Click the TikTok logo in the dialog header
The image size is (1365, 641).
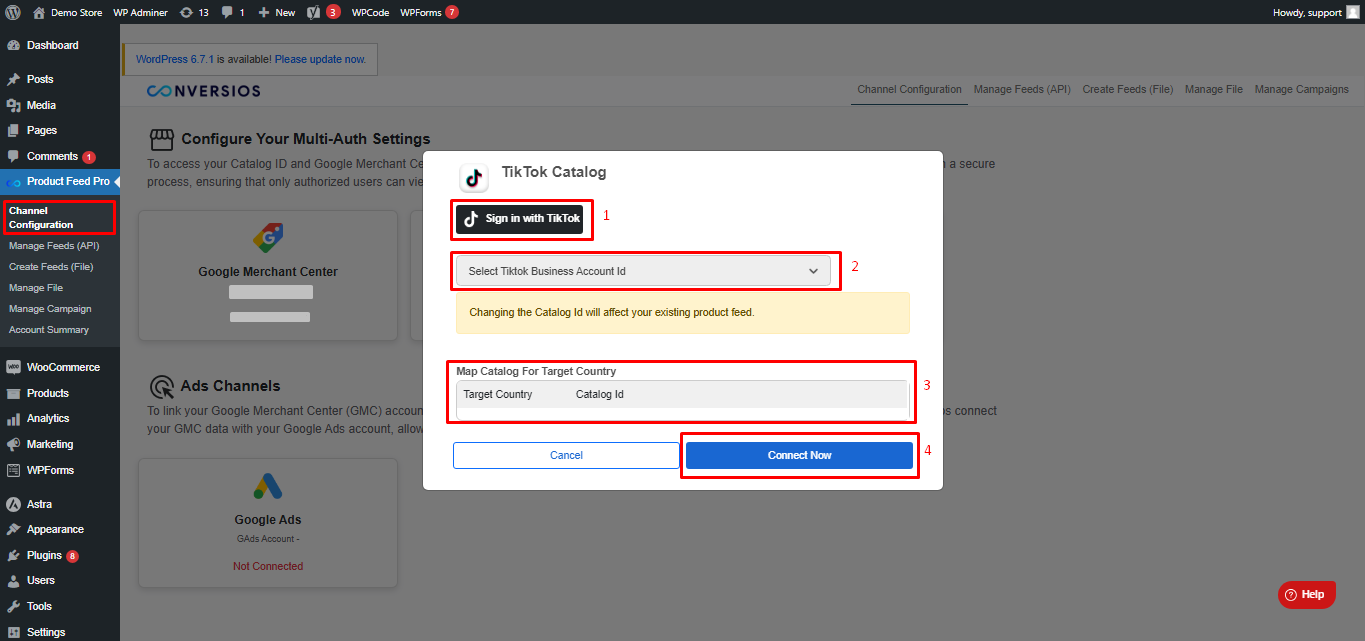coord(474,178)
